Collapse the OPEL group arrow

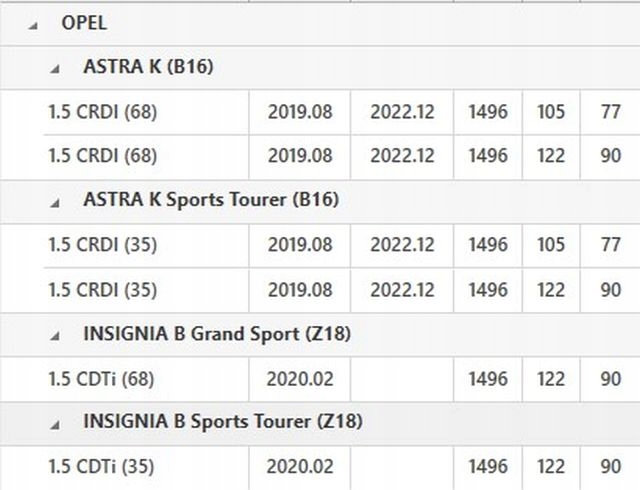[32, 25]
